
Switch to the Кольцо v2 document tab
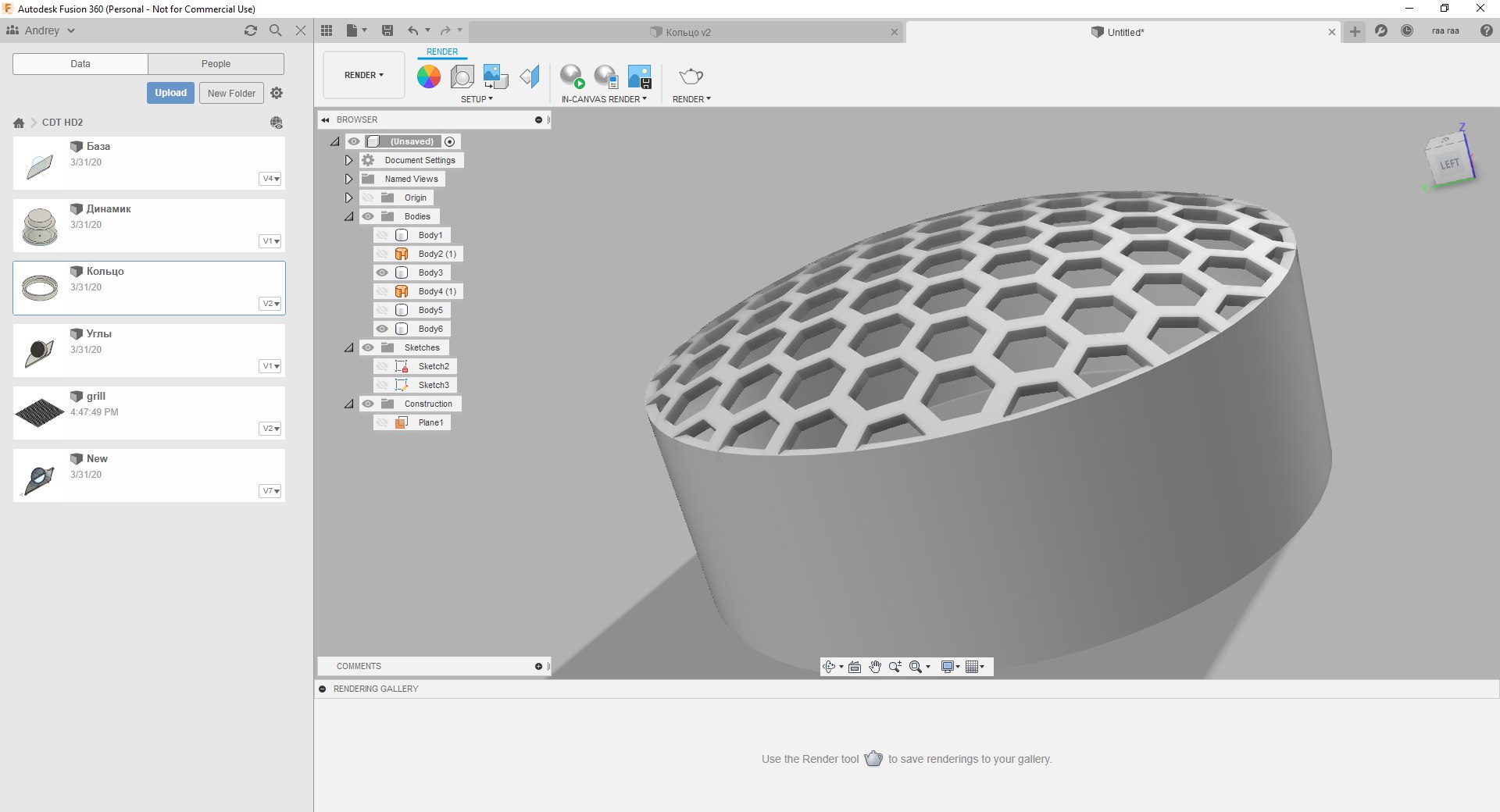coord(687,32)
